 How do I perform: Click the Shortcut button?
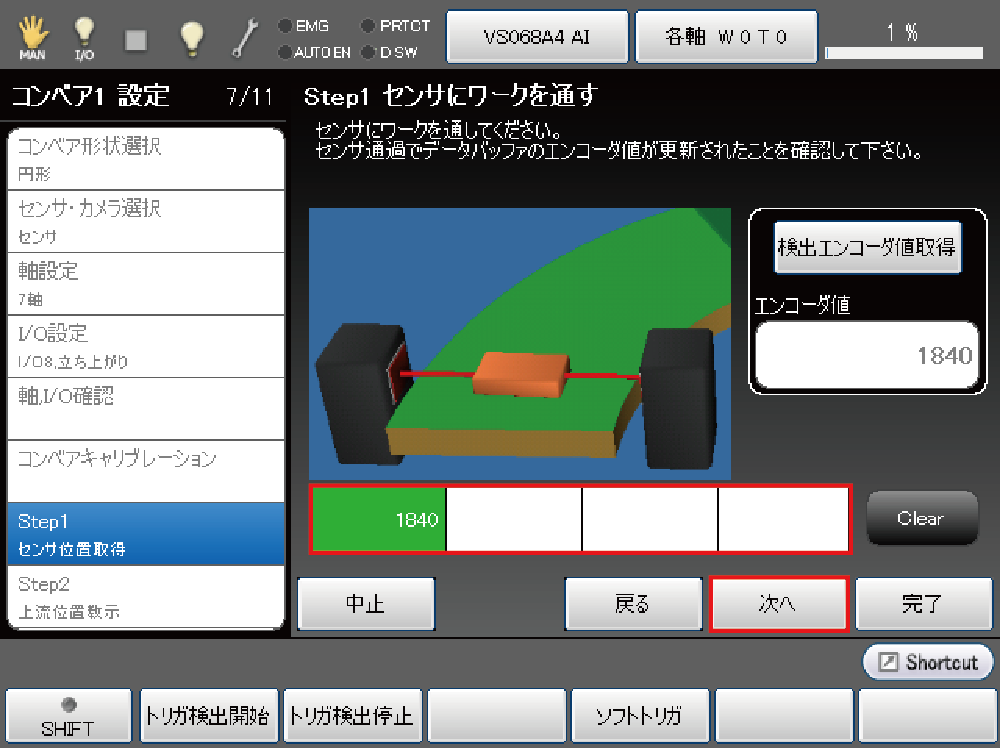tap(928, 662)
